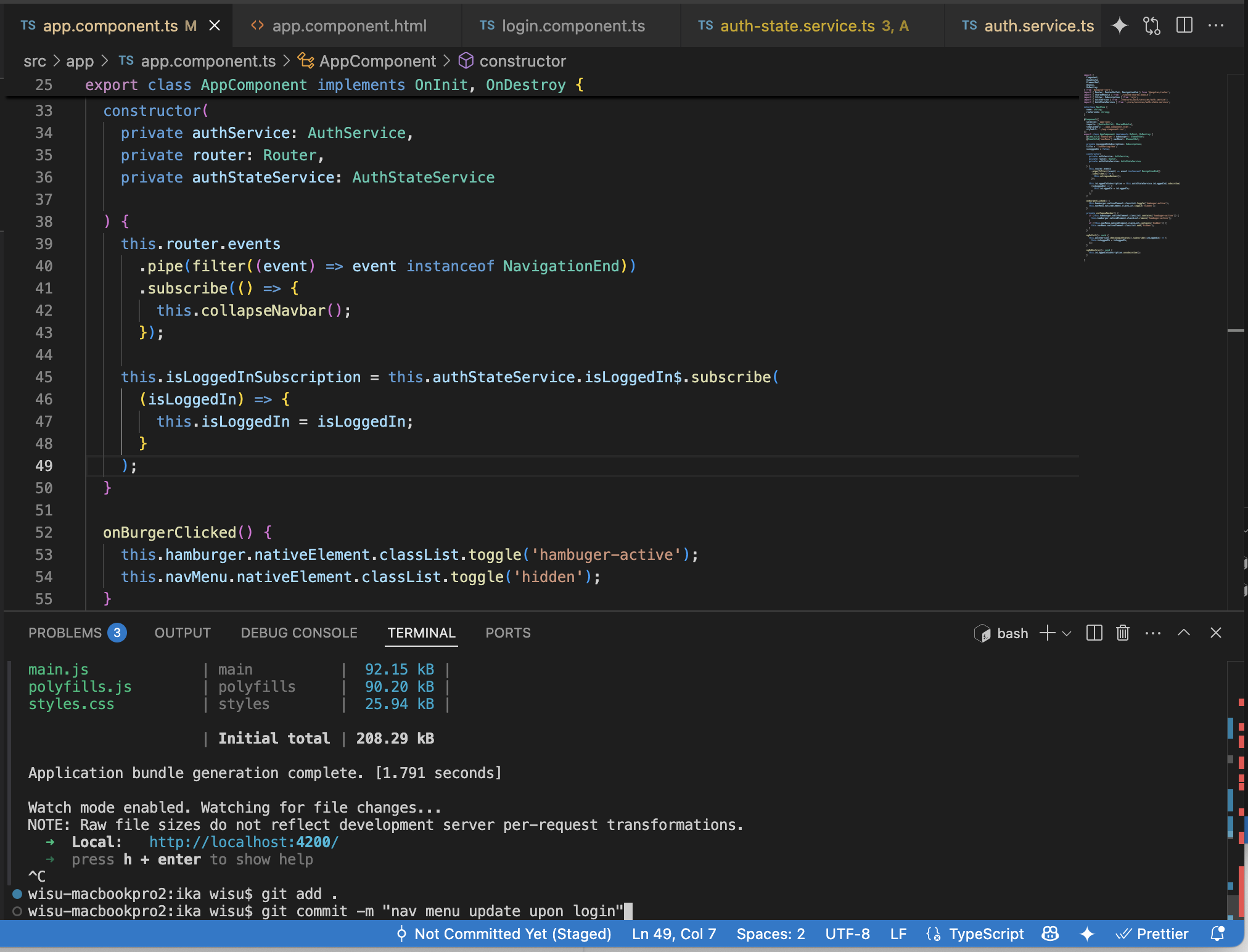Click the git commit graph icon in status bar
1248x952 pixels.
(x=401, y=934)
